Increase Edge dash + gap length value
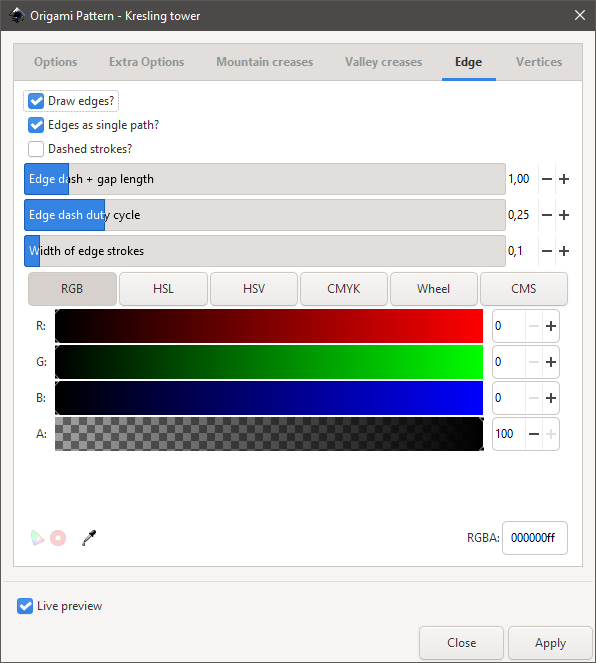This screenshot has height=663, width=596. (564, 179)
